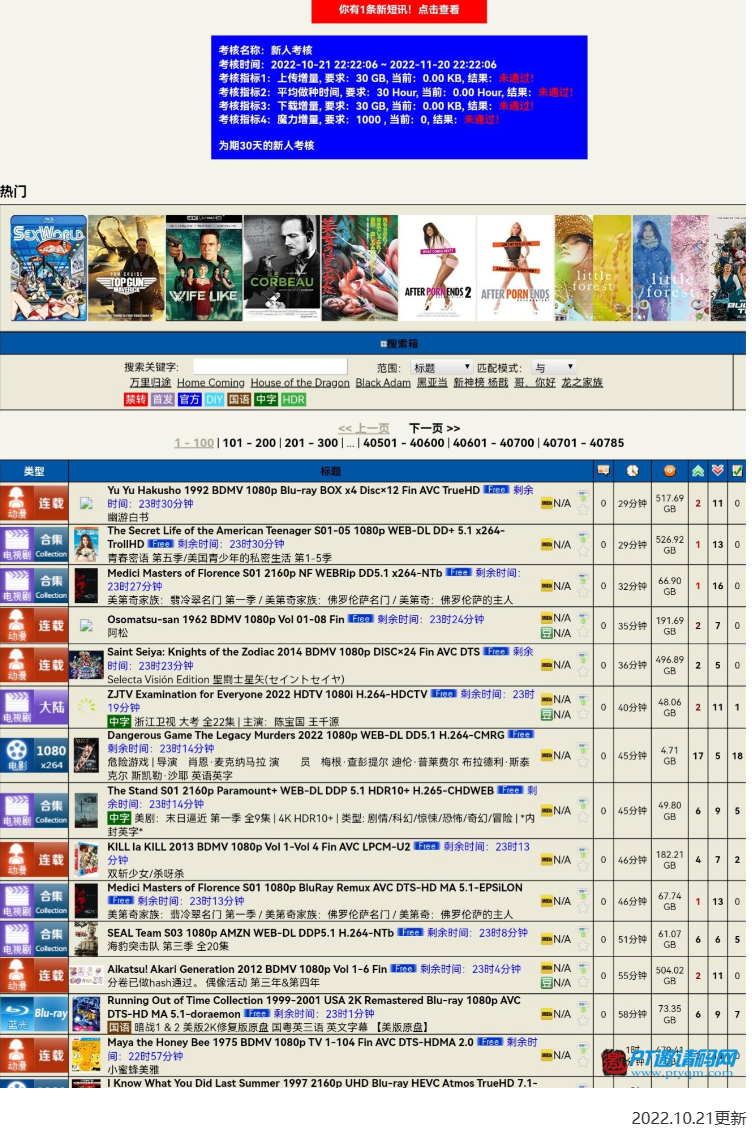Toggle bookmark star for Osomatsu-san row
The height and width of the screenshot is (1131, 752).
pos(583,633)
